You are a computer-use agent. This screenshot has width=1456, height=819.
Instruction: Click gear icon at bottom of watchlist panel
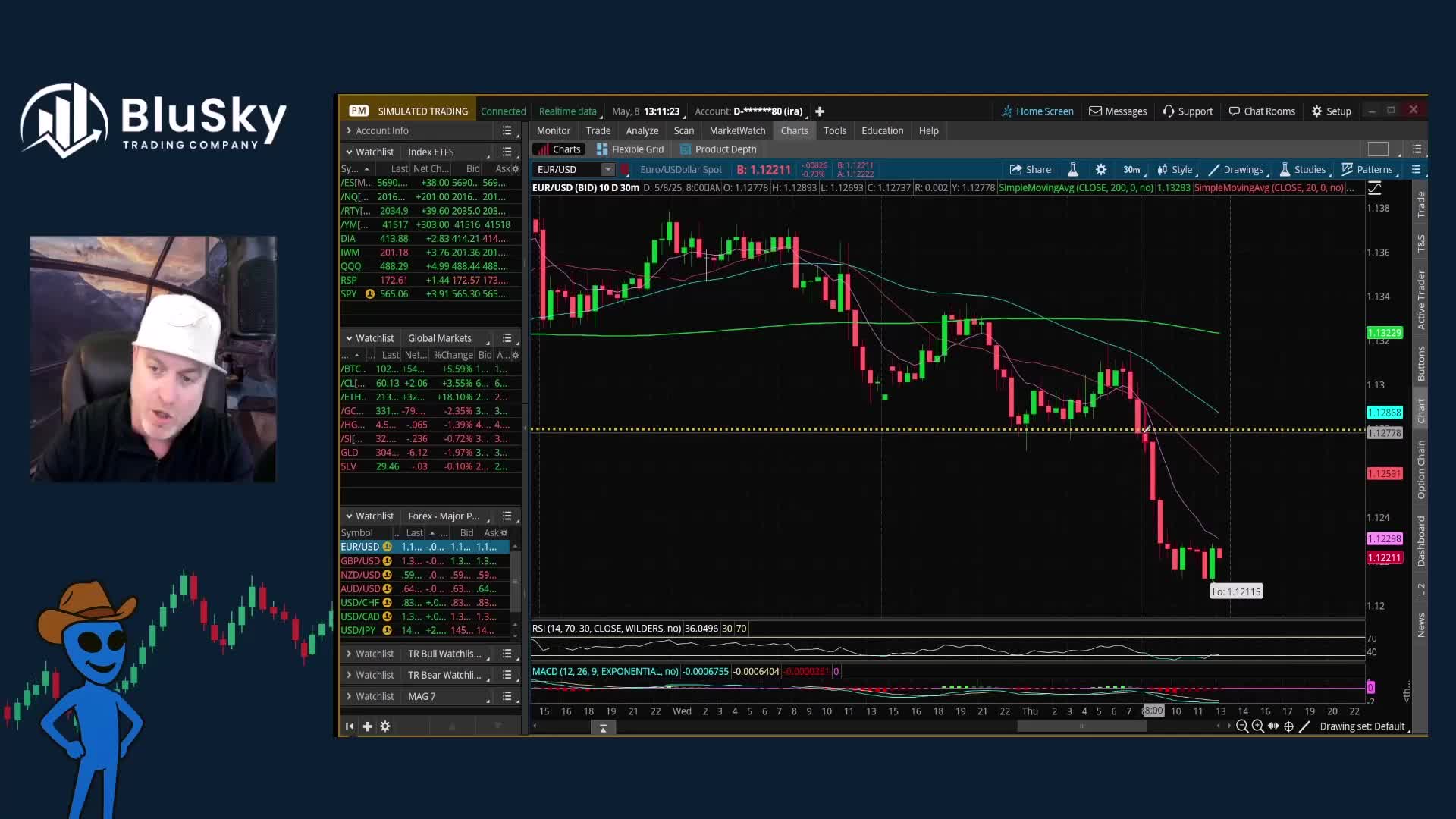click(x=385, y=726)
